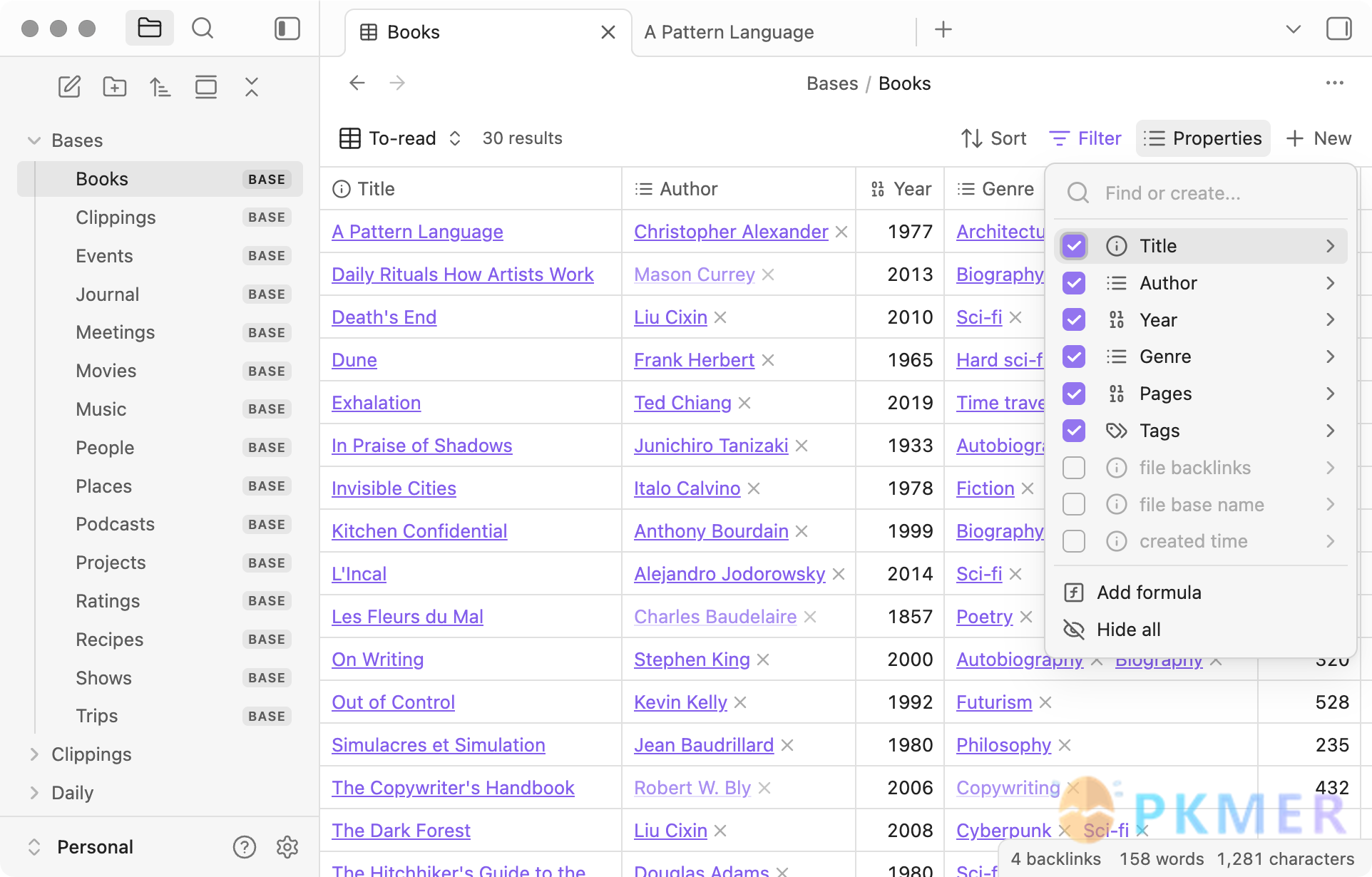Click the new folder icon
The image size is (1372, 877).
click(115, 87)
